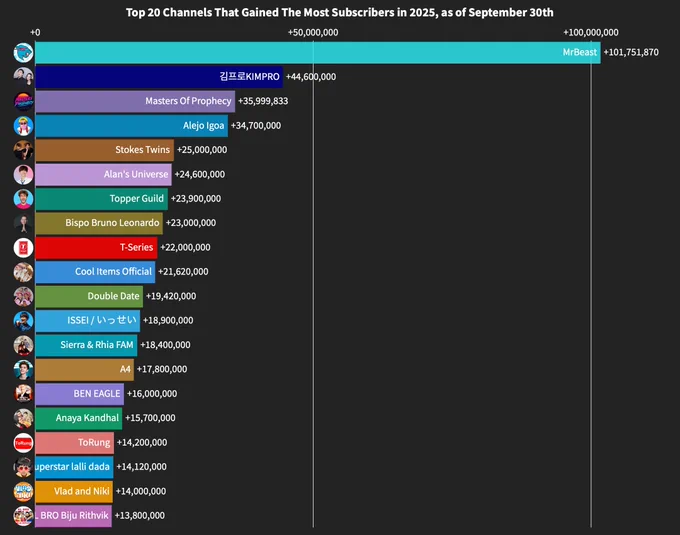
Task: Click the Double Date avatar
Action: [x=23, y=296]
